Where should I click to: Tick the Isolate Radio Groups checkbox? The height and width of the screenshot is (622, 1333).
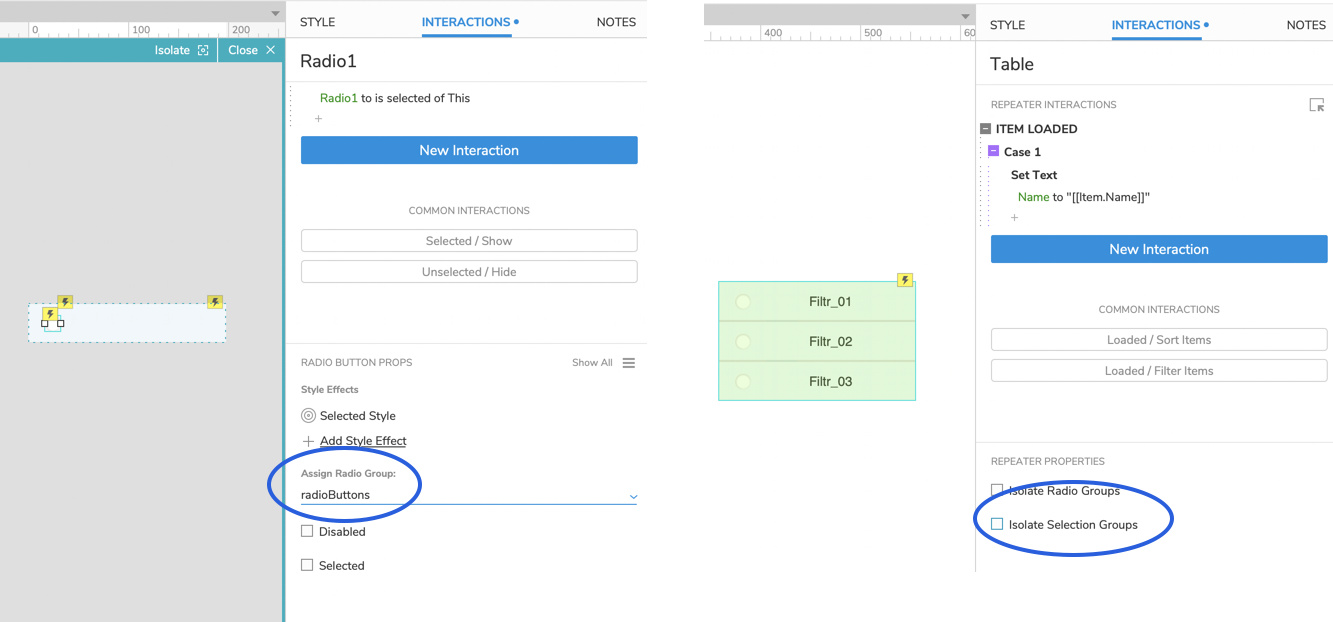[x=997, y=490]
